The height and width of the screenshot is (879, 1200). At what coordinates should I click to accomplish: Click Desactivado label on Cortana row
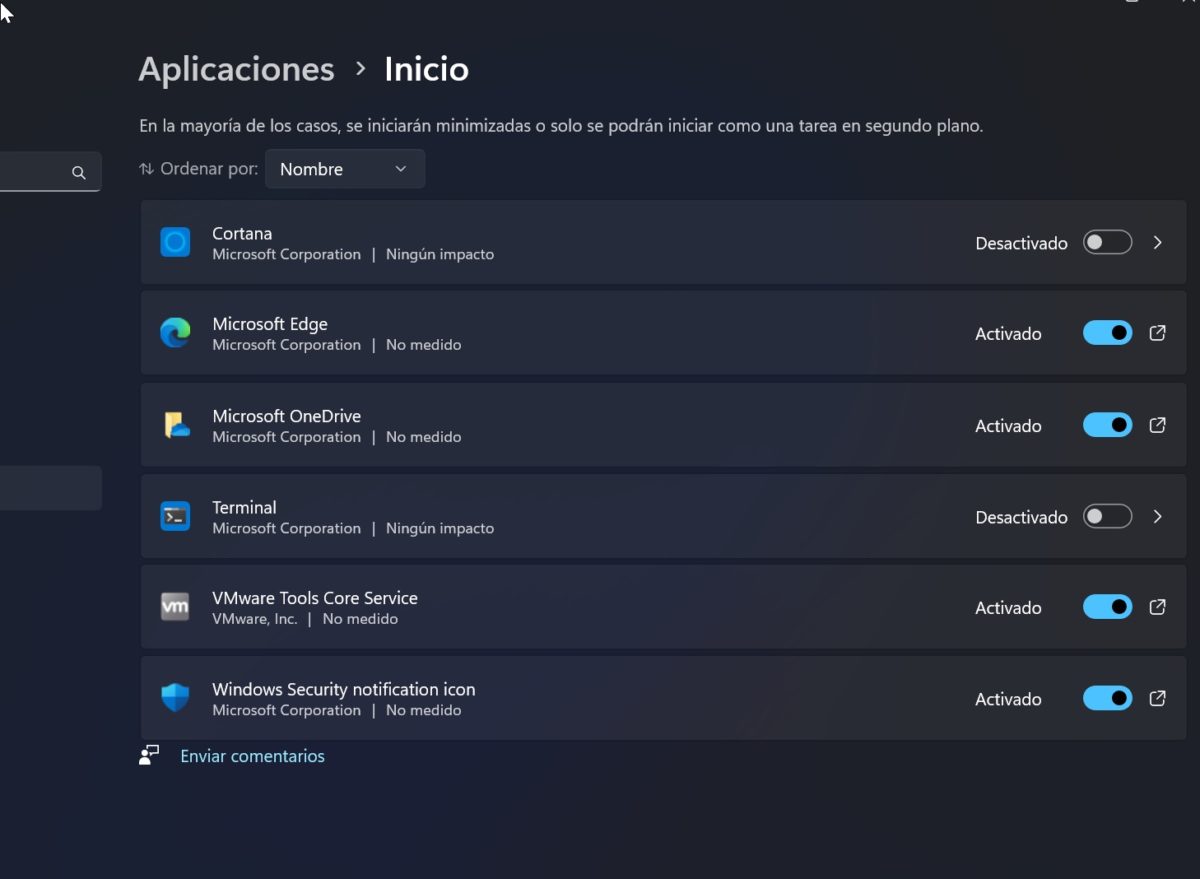tap(1021, 243)
